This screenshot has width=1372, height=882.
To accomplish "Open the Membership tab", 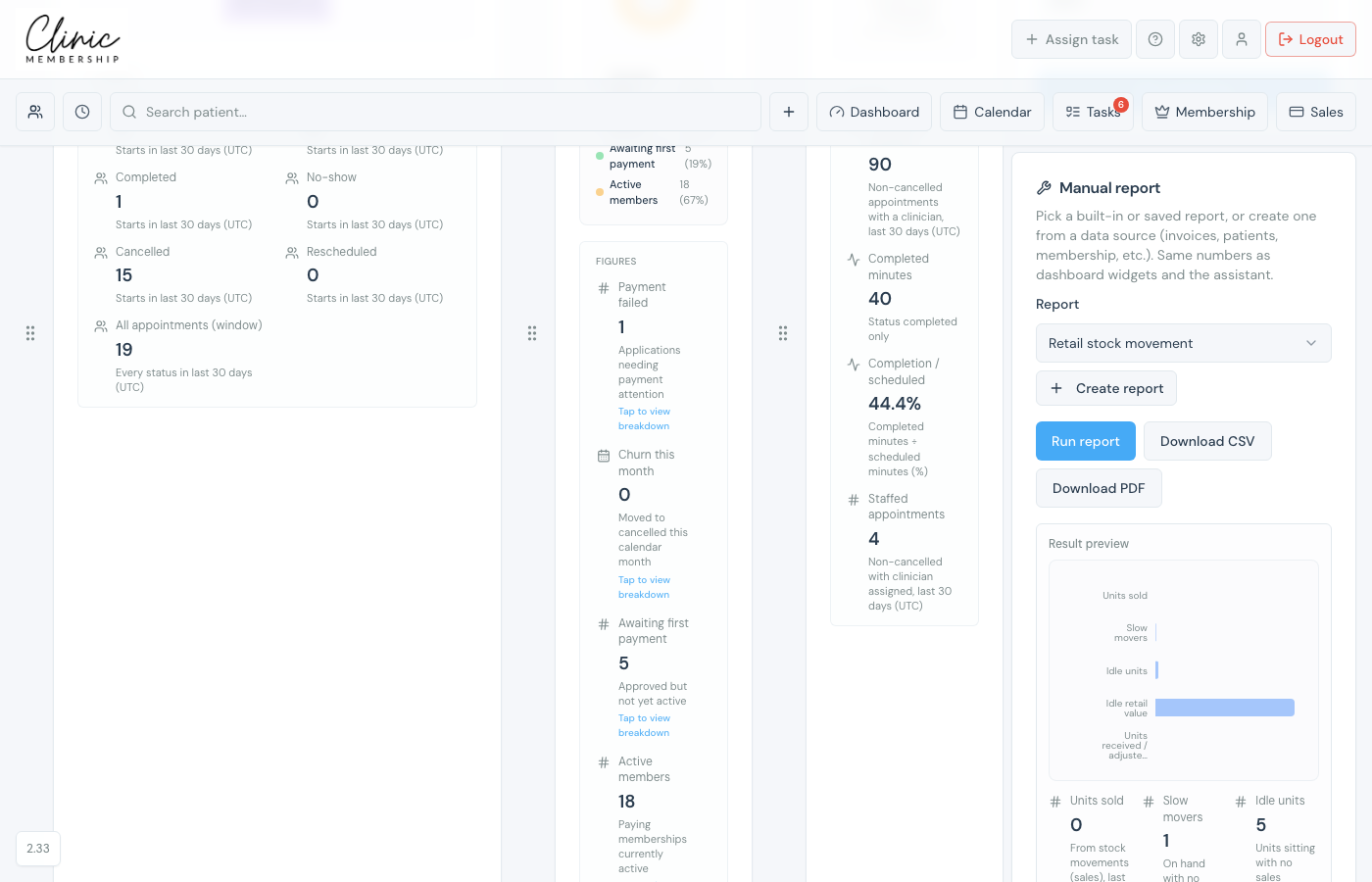I will click(x=1204, y=112).
